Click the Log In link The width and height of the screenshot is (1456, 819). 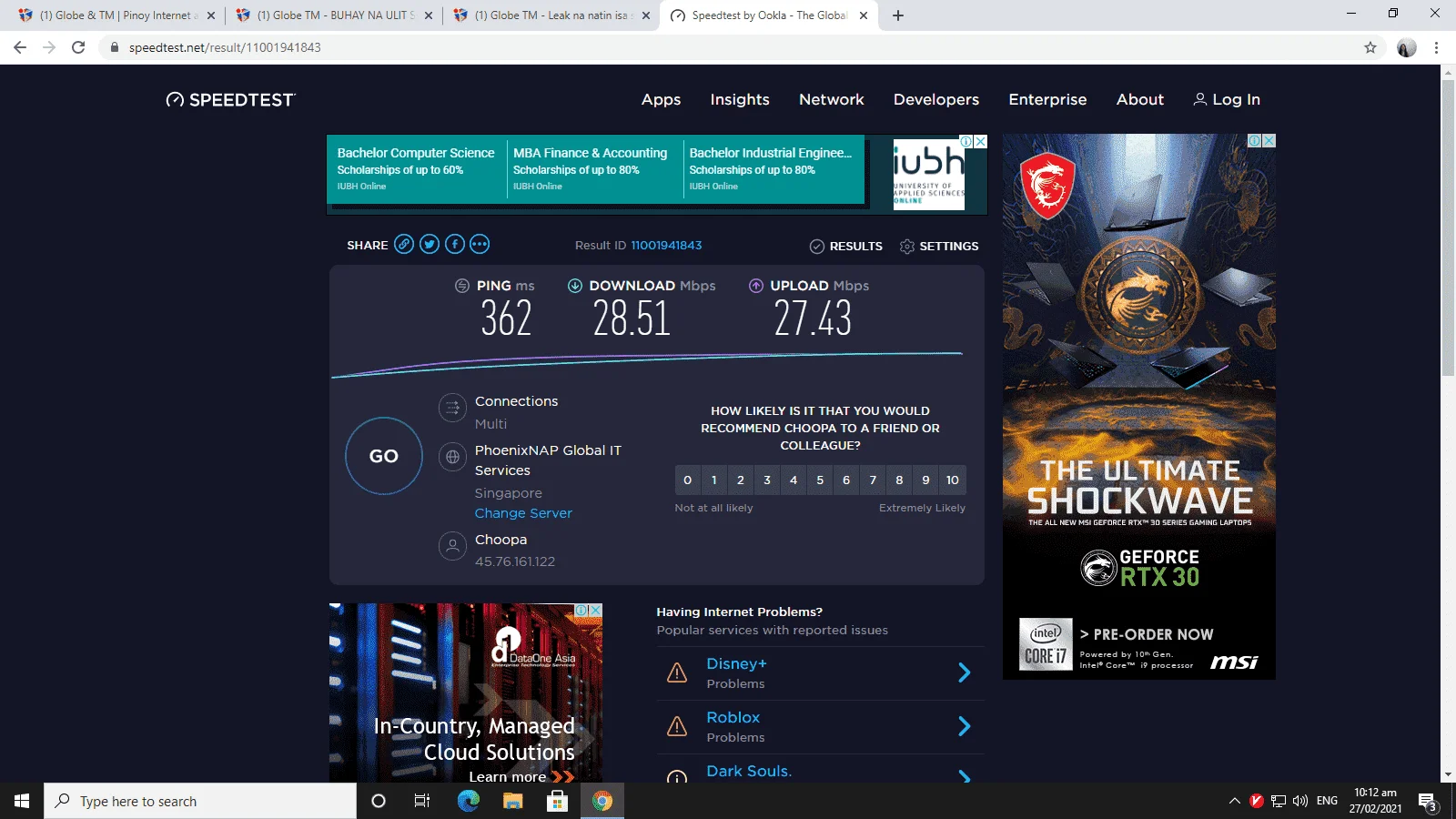(x=1227, y=99)
